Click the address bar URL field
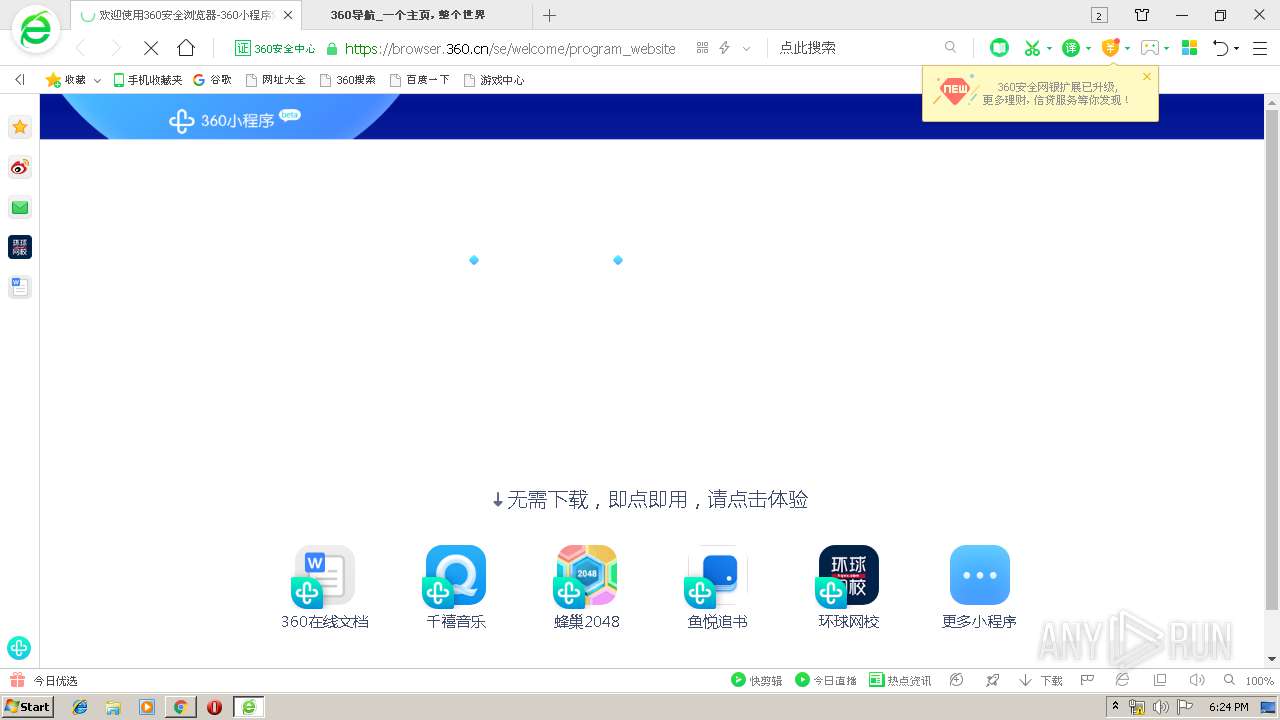The image size is (1280, 720). [510, 48]
